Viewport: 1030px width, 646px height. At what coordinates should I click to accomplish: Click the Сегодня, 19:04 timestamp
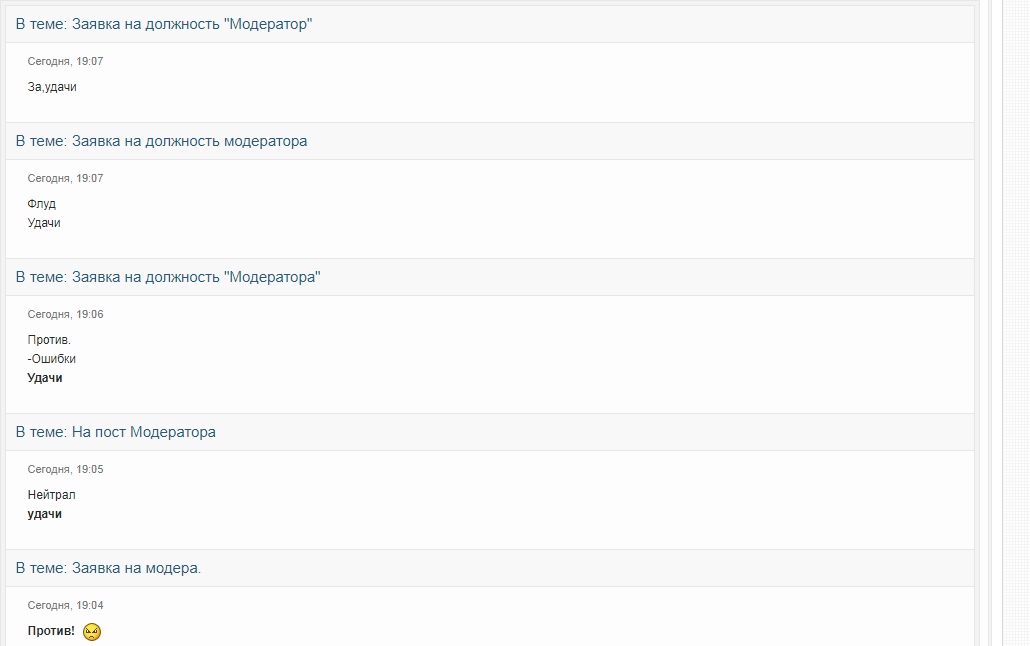click(x=65, y=605)
